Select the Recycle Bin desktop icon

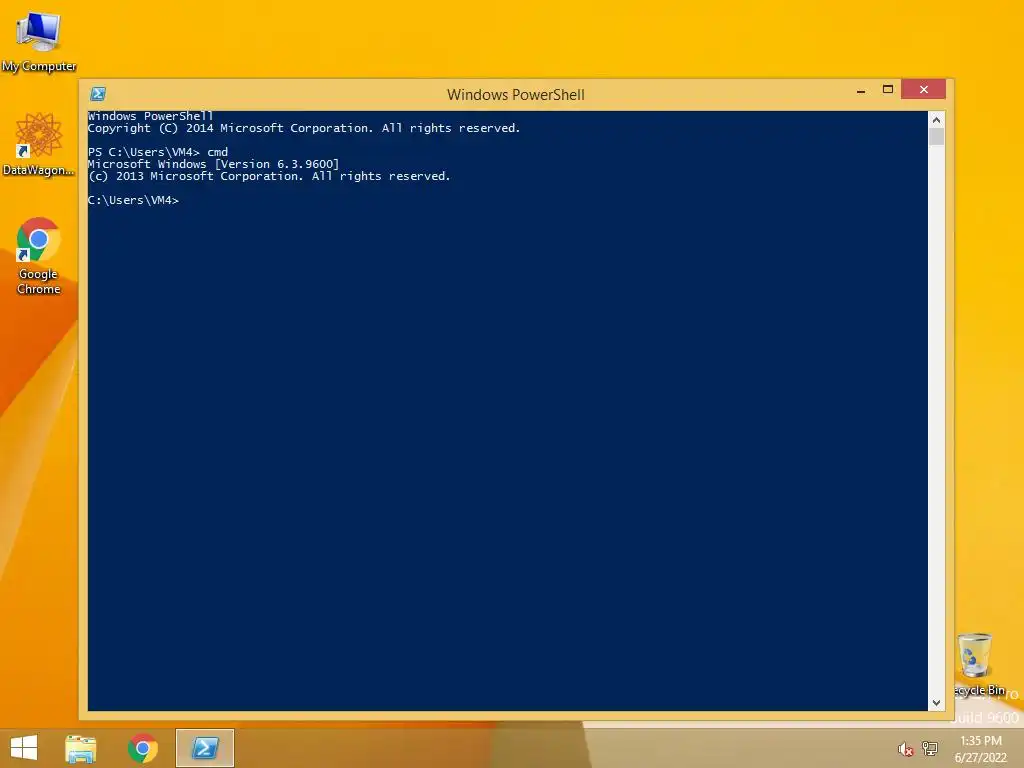(x=978, y=665)
